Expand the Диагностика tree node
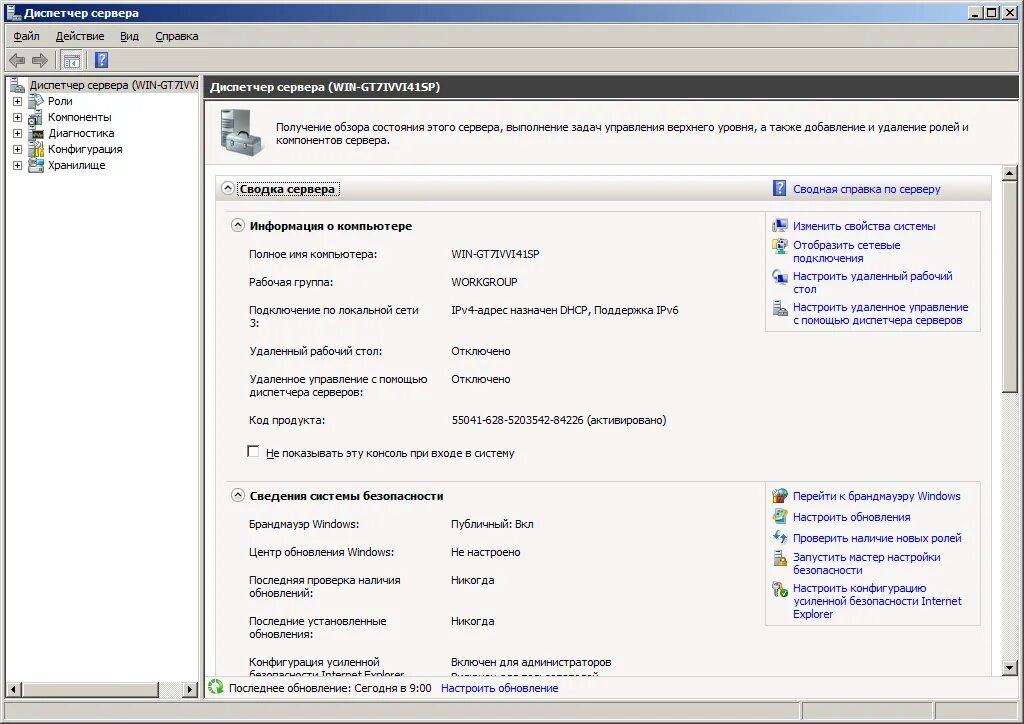Image resolution: width=1024 pixels, height=724 pixels. click(x=18, y=134)
